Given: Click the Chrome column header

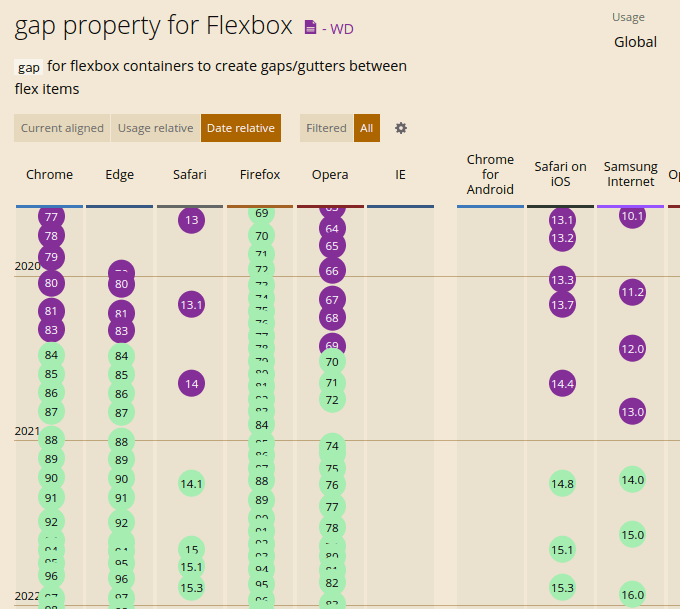Looking at the screenshot, I should pos(49,174).
